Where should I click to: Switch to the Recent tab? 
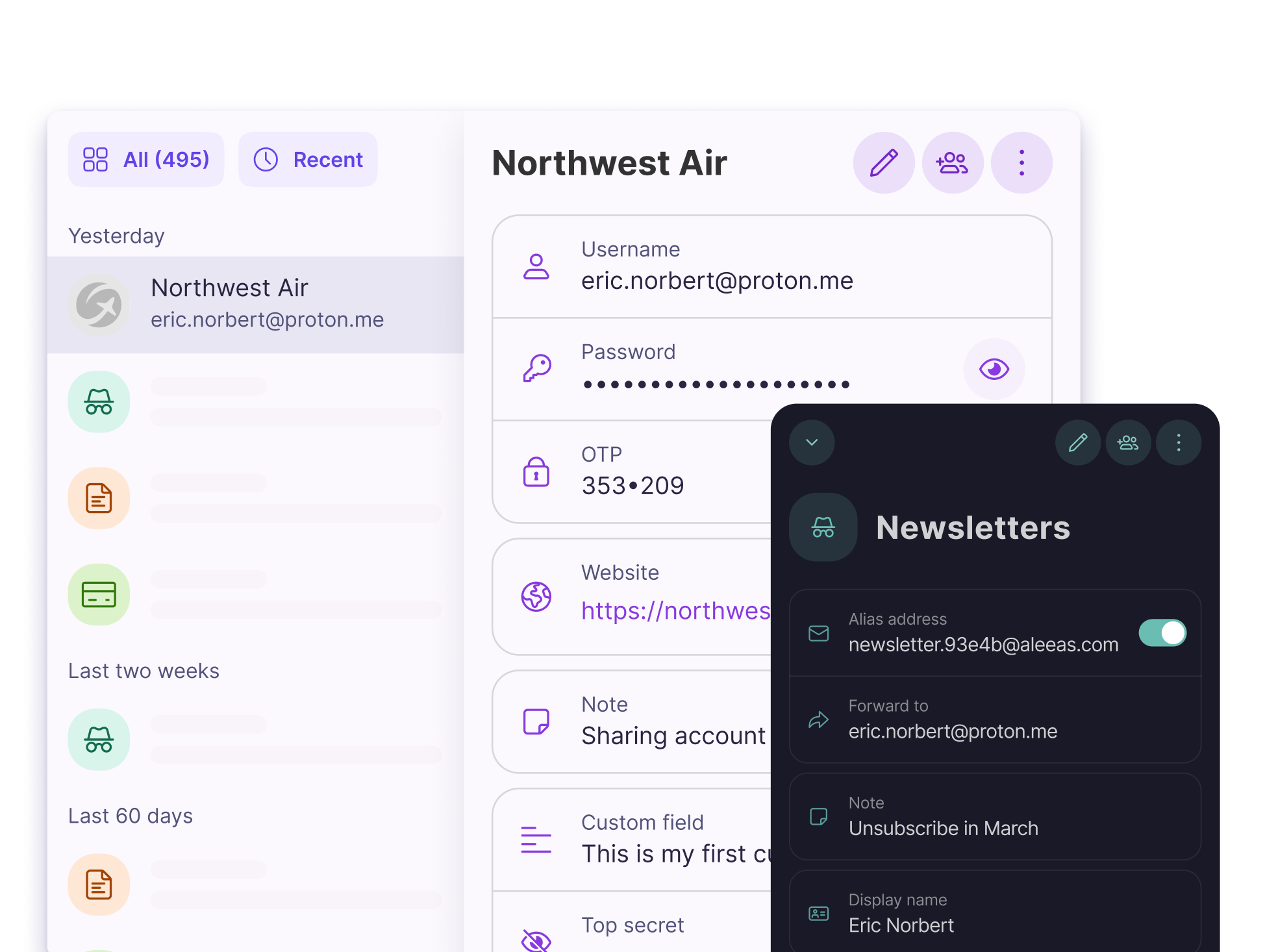[x=308, y=159]
